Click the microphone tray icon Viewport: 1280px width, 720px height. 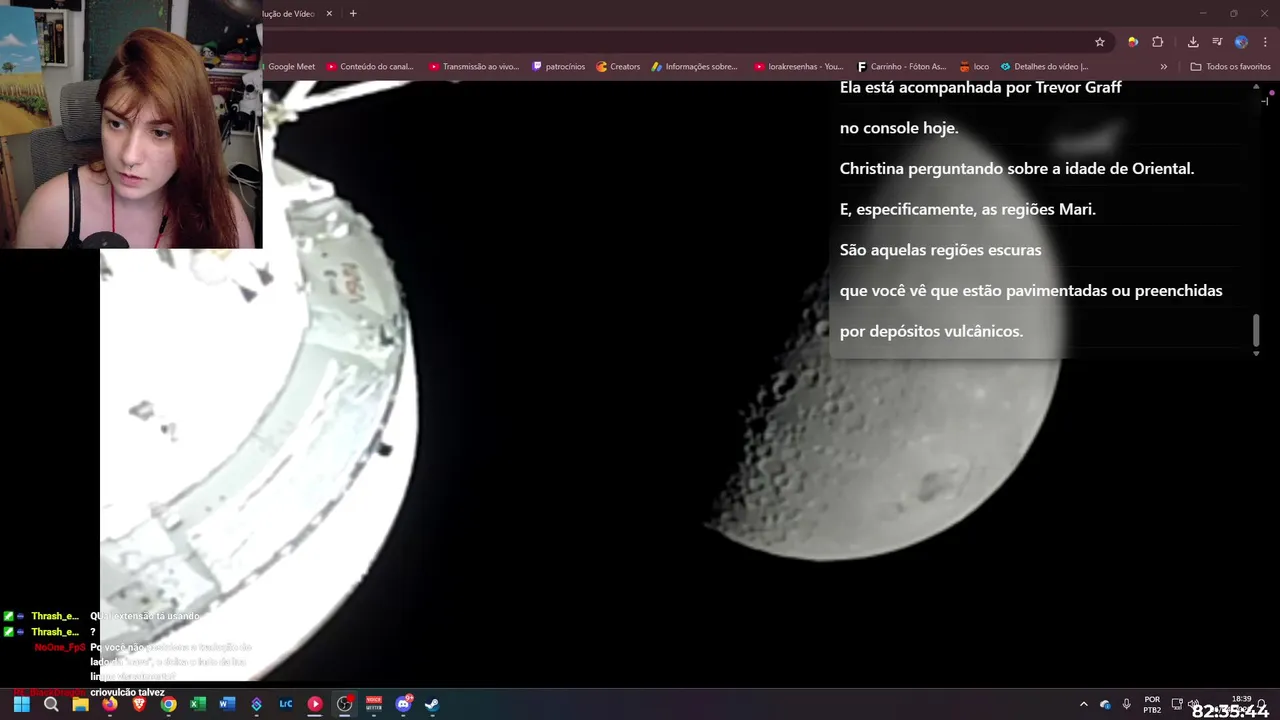(1126, 704)
